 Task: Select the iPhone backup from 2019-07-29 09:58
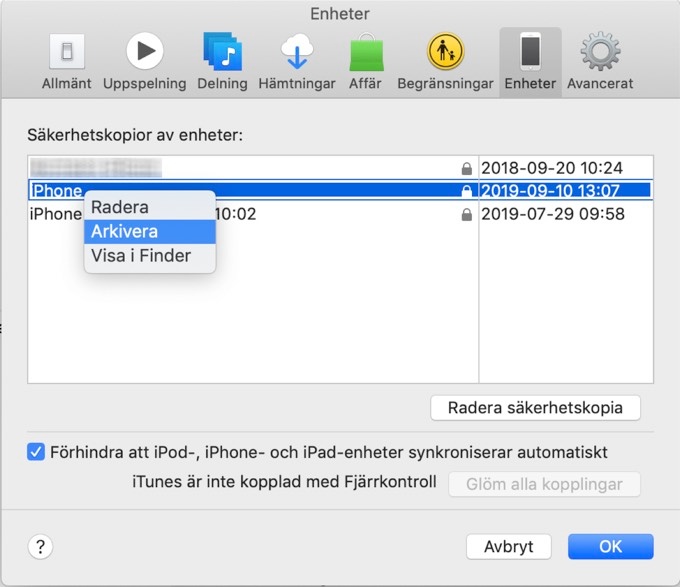coord(340,214)
